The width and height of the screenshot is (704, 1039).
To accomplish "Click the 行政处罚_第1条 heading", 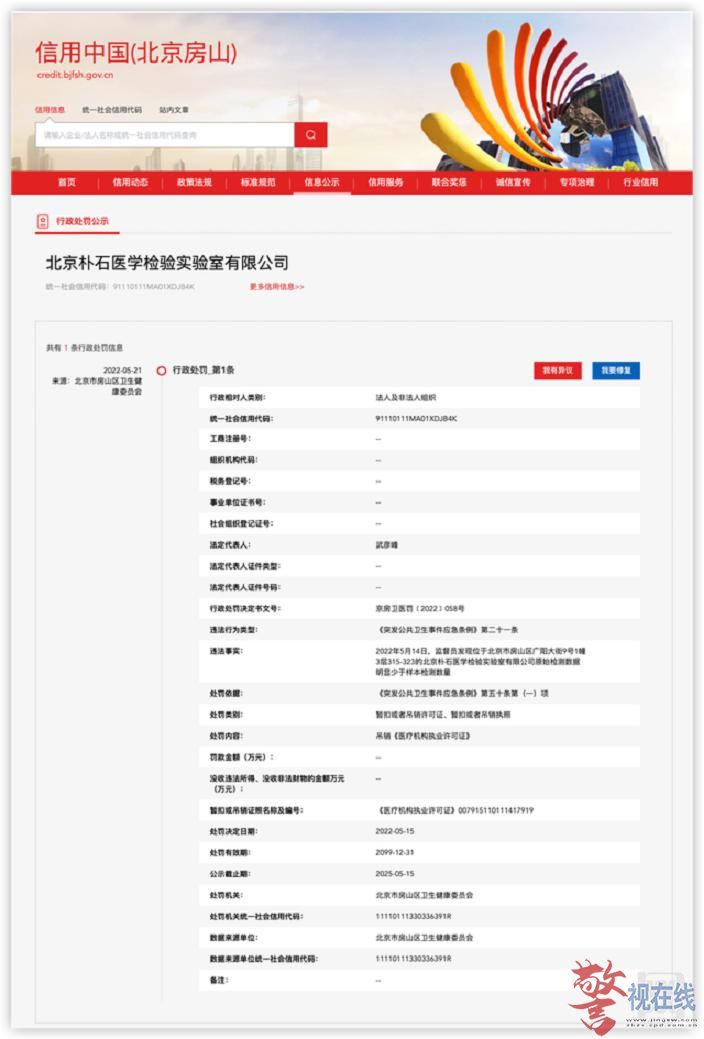I will click(x=204, y=370).
